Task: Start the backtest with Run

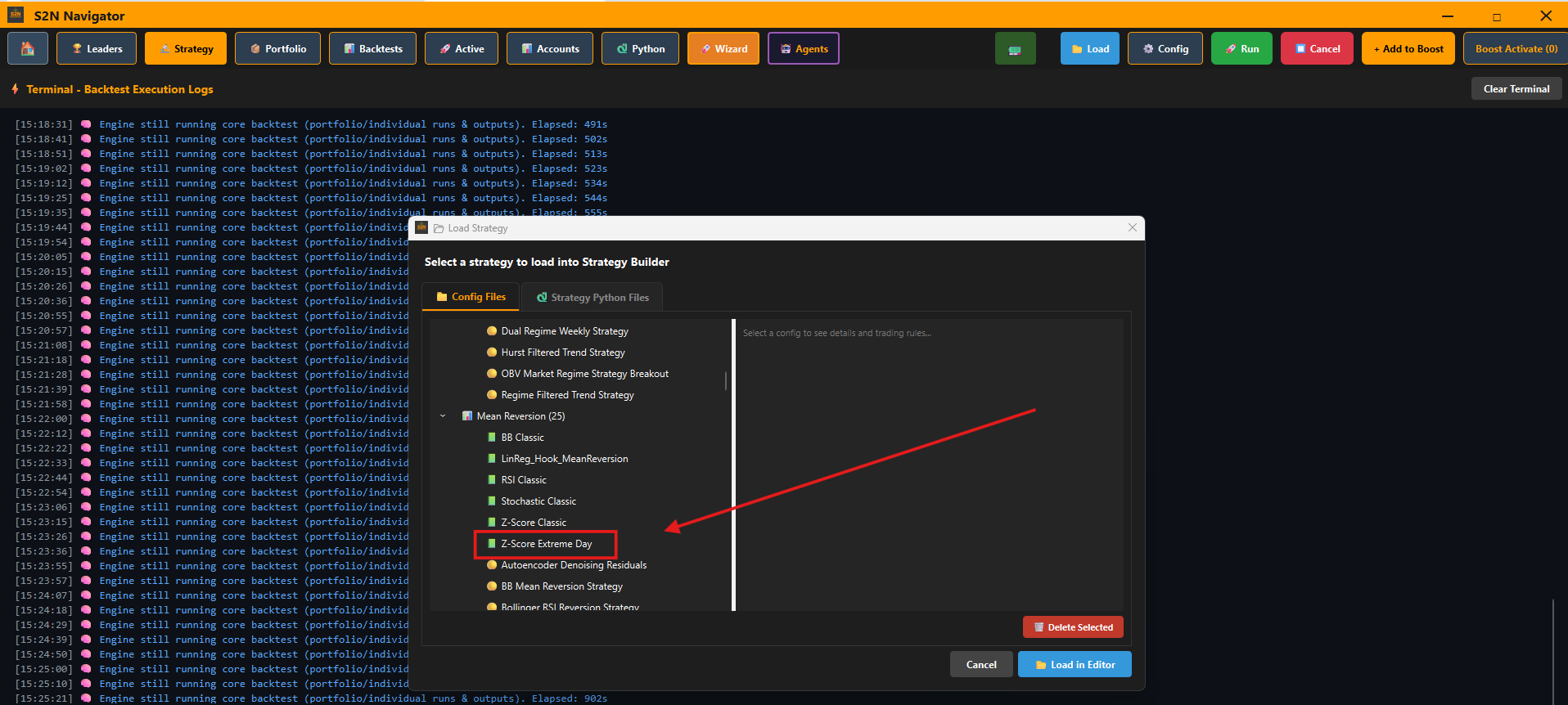Action: pos(1241,48)
